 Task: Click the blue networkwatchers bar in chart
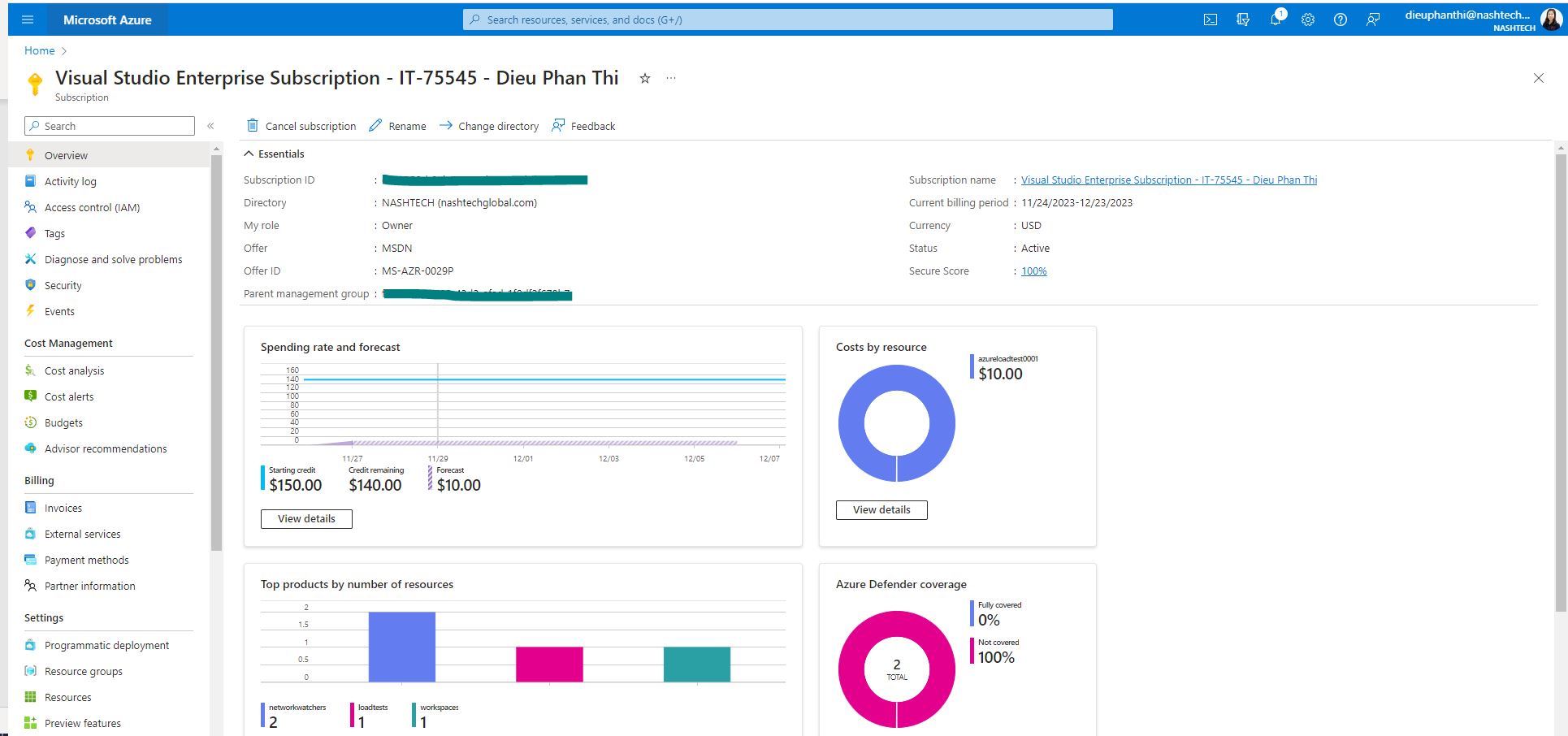pyautogui.click(x=402, y=647)
